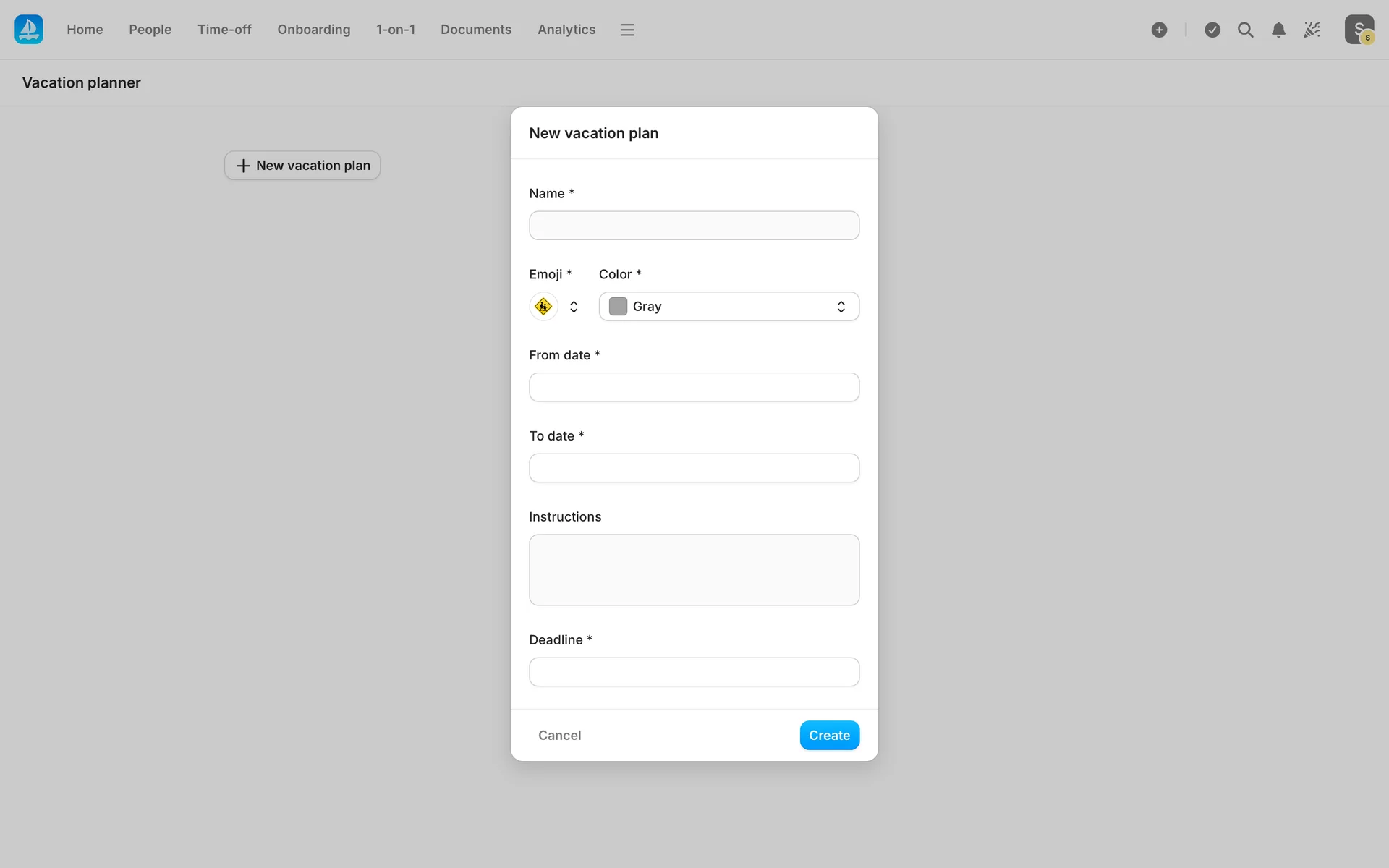Image resolution: width=1389 pixels, height=868 pixels.
Task: Click the warning-sign emoji preview
Action: click(543, 307)
